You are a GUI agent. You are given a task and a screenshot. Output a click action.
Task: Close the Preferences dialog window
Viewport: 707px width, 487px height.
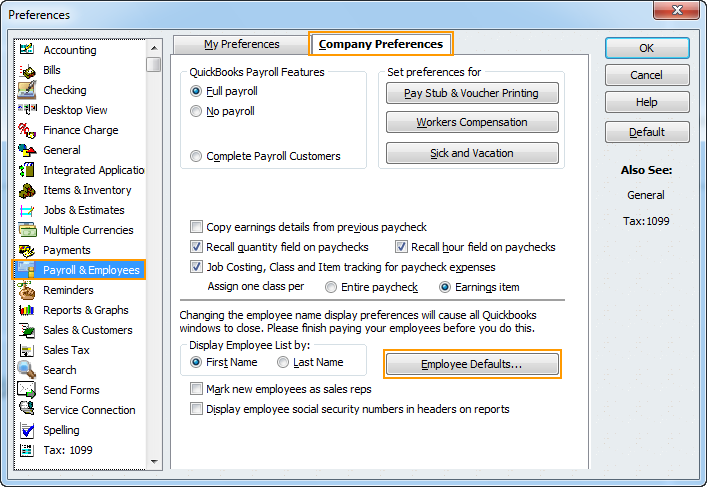676,10
